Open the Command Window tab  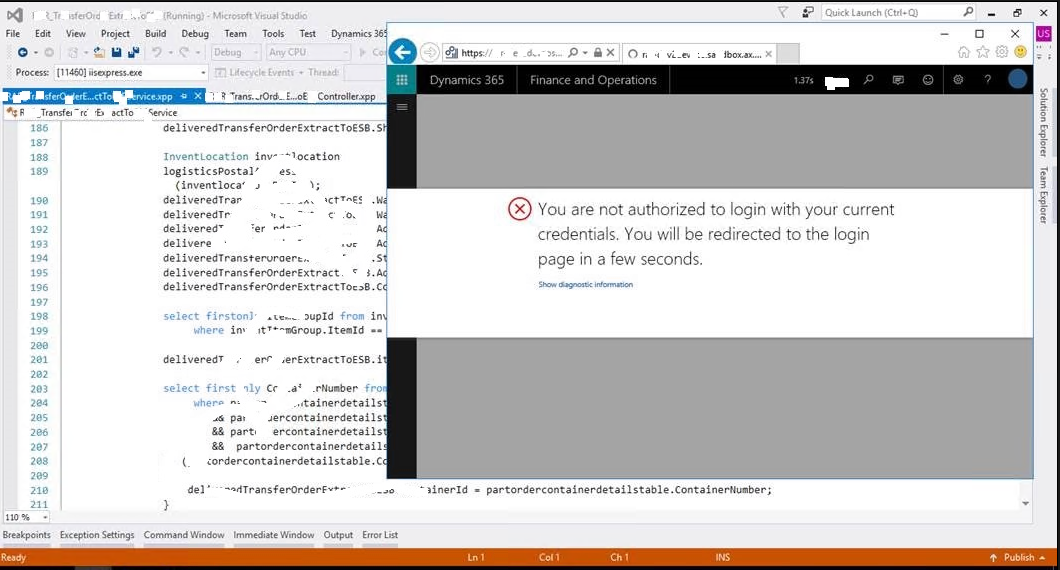coord(184,535)
